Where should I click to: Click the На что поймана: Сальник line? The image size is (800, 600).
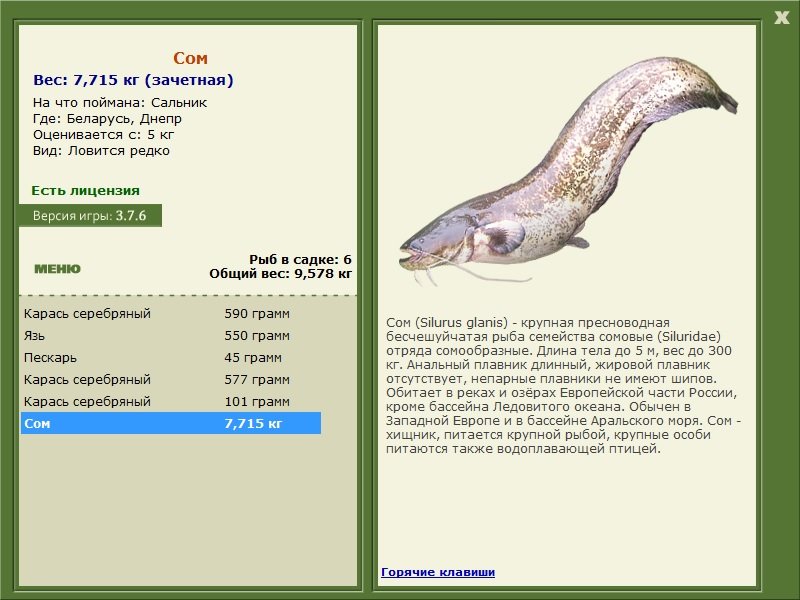(120, 103)
